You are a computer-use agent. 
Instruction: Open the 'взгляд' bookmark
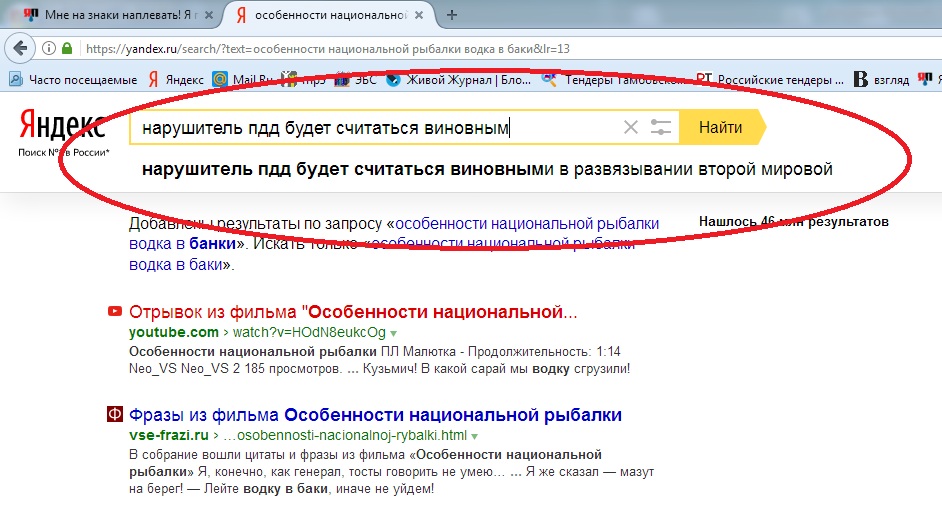point(882,79)
